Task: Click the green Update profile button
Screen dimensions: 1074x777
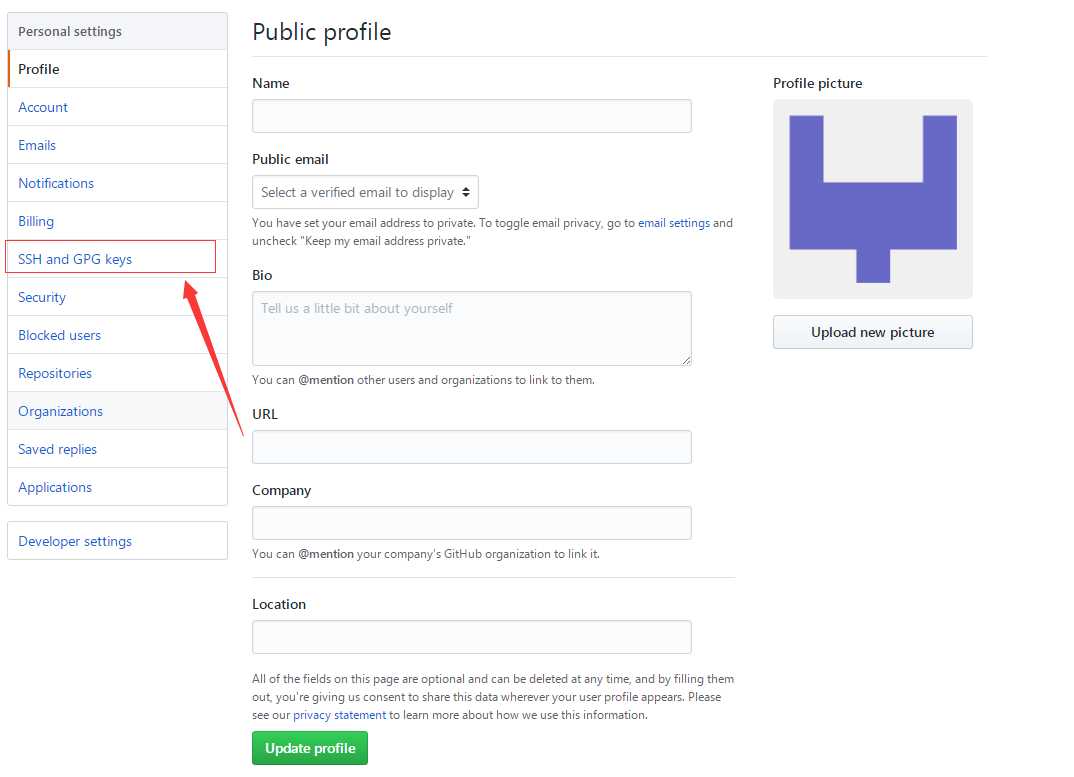Action: (x=310, y=748)
